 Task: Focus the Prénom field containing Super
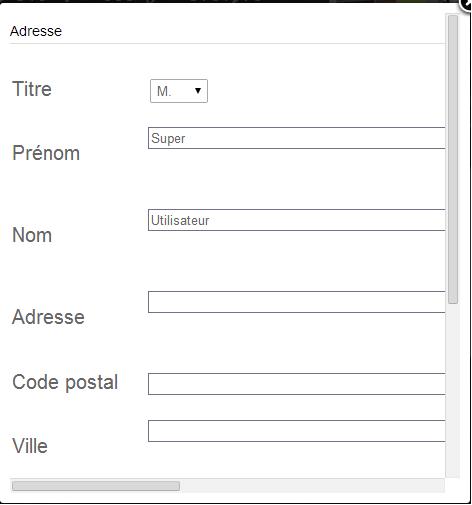[x=297, y=138]
